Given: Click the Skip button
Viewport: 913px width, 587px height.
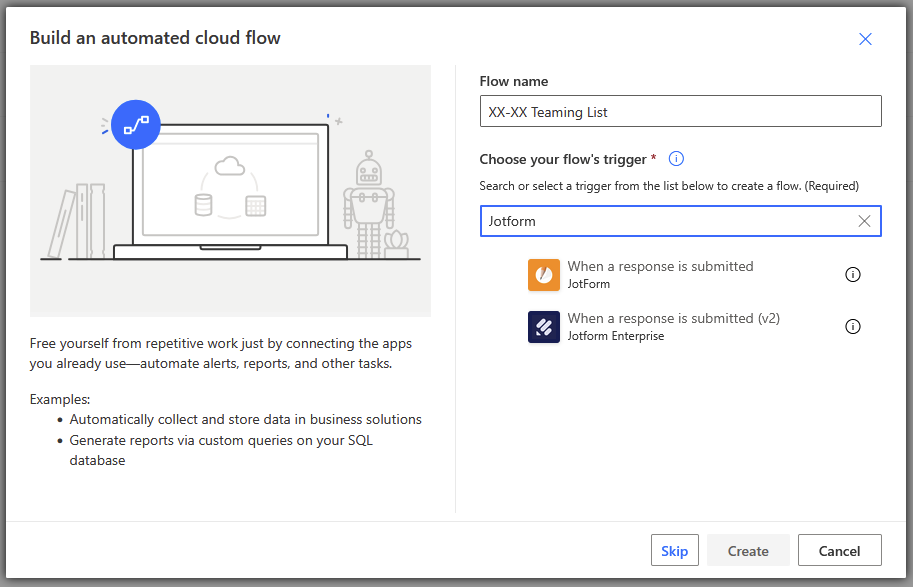Looking at the screenshot, I should (x=675, y=550).
